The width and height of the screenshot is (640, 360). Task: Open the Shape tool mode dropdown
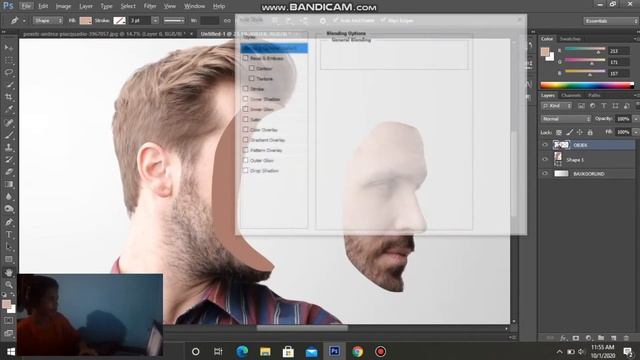48,20
